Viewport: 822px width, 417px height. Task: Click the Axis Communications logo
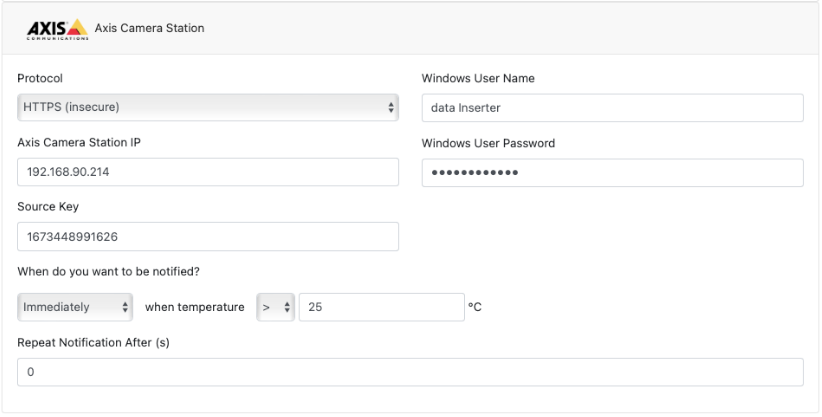[x=57, y=29]
